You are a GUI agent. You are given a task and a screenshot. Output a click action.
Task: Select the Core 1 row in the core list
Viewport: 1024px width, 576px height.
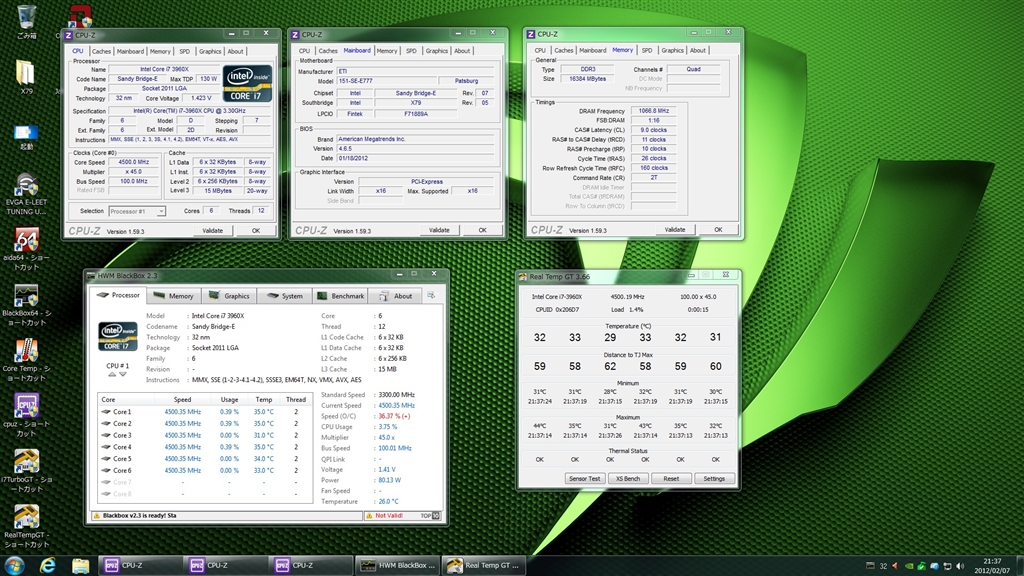[122, 411]
